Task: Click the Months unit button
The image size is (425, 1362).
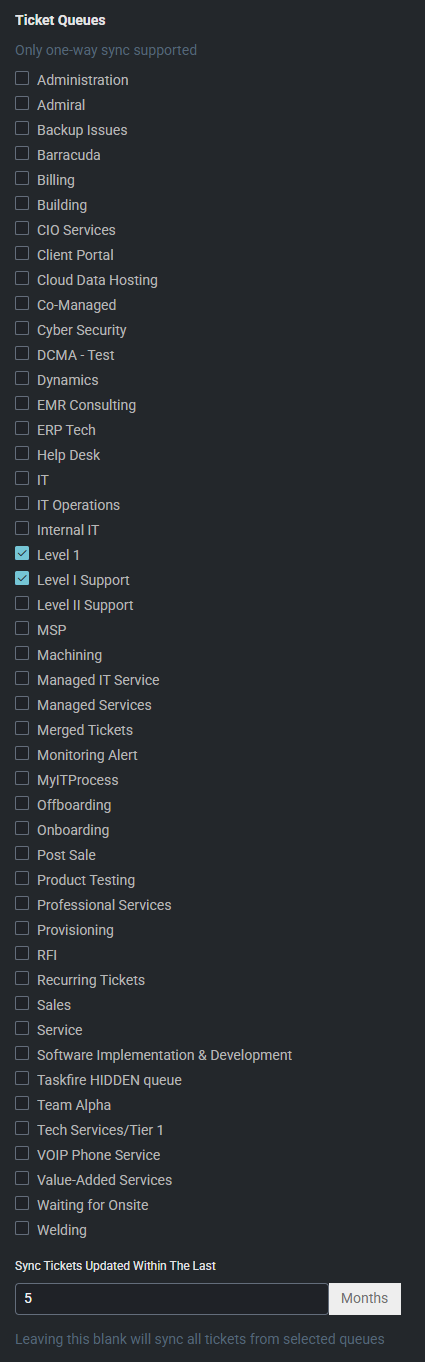Action: click(x=365, y=1299)
